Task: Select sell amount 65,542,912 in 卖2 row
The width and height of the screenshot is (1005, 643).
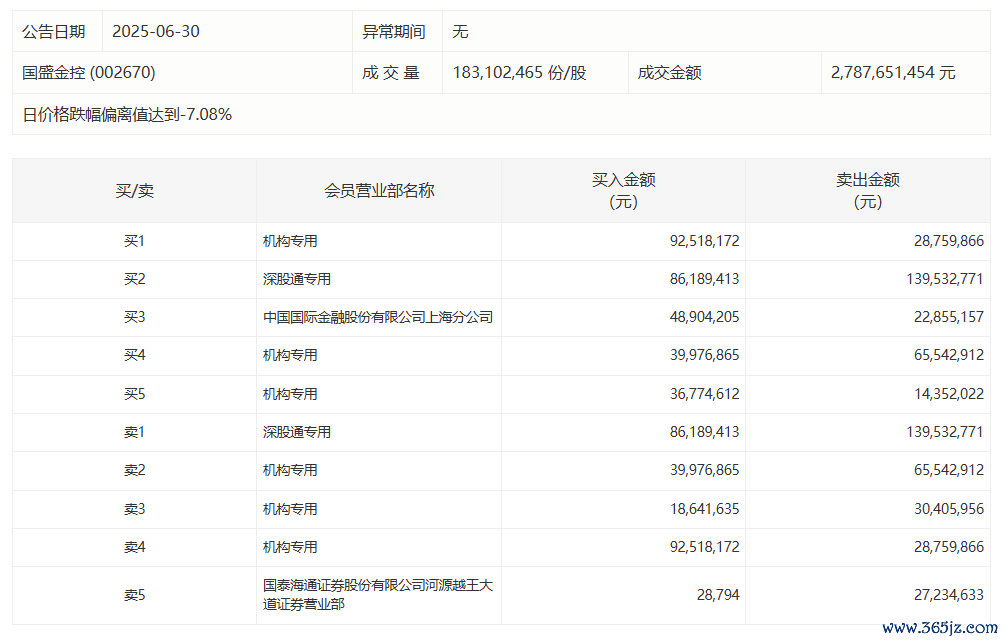Action: pyautogui.click(x=949, y=470)
